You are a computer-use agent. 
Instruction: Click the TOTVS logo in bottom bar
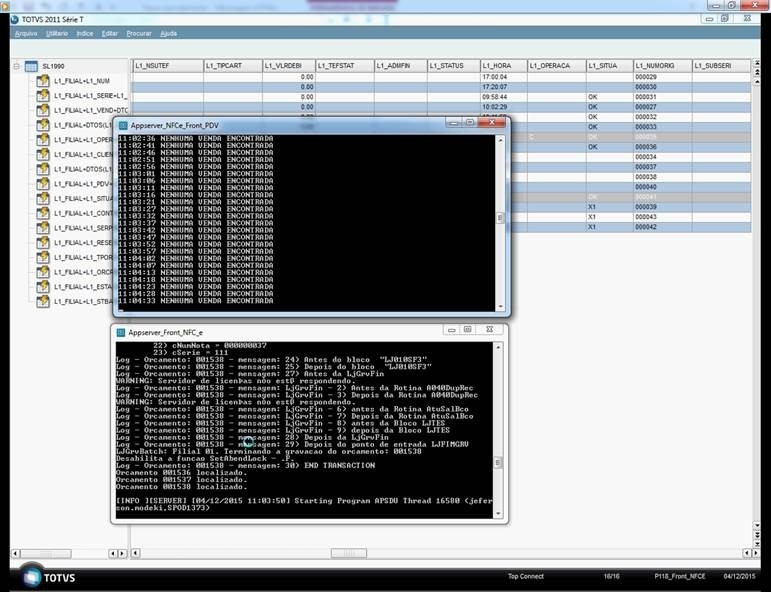50,577
